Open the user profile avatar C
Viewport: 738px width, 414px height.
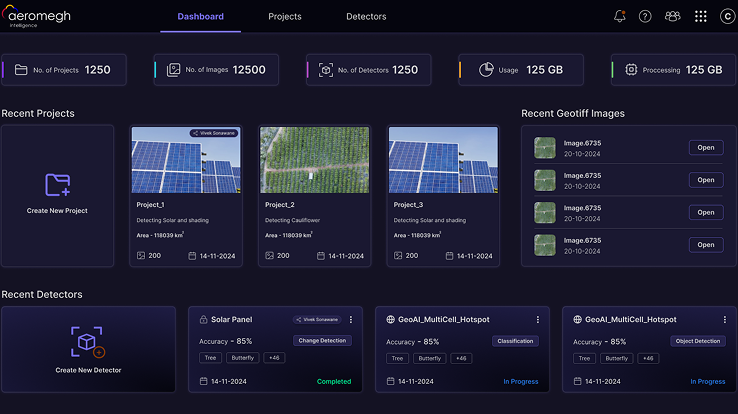pos(728,16)
